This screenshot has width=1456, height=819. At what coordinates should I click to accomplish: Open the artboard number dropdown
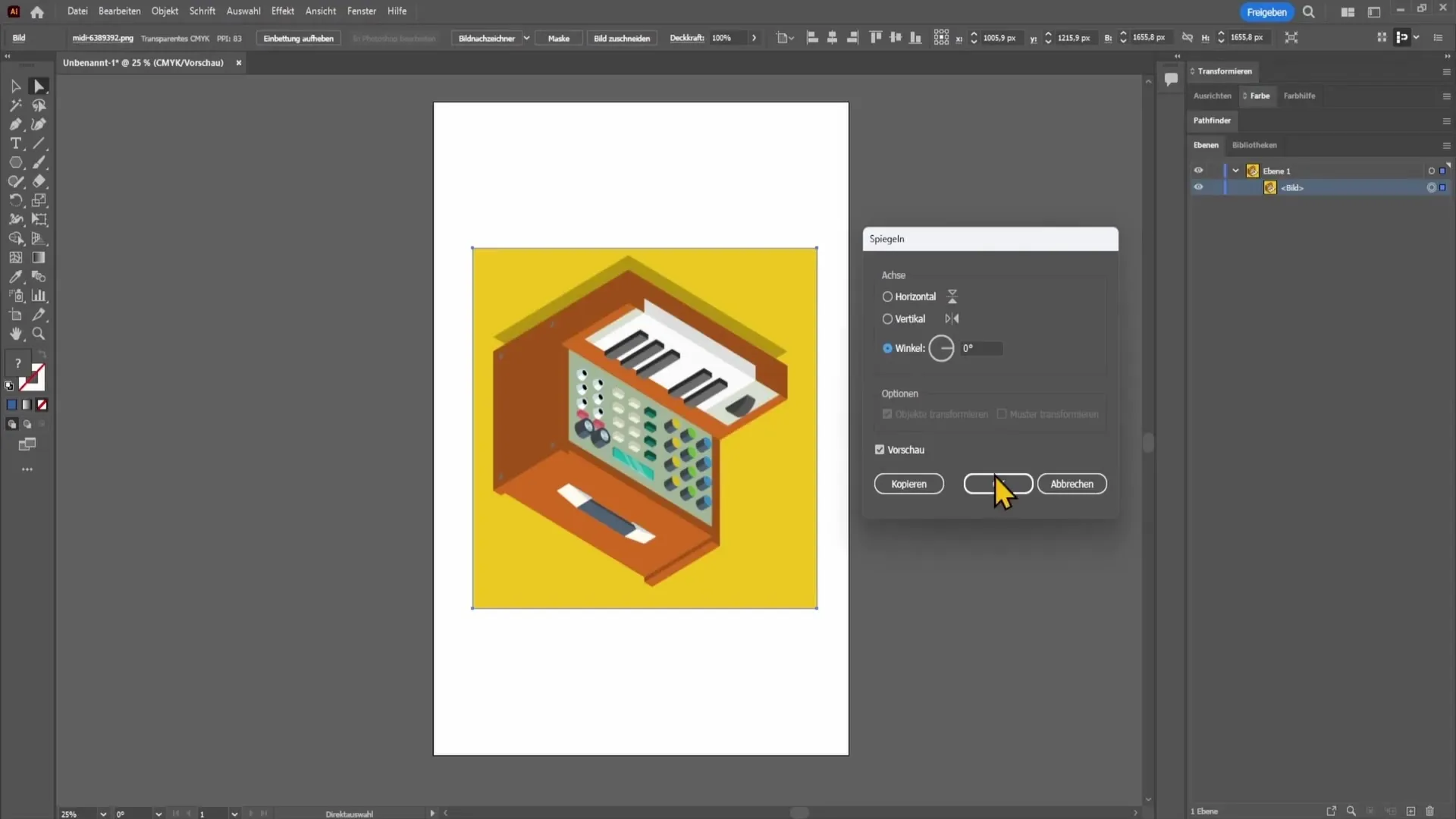[234, 814]
